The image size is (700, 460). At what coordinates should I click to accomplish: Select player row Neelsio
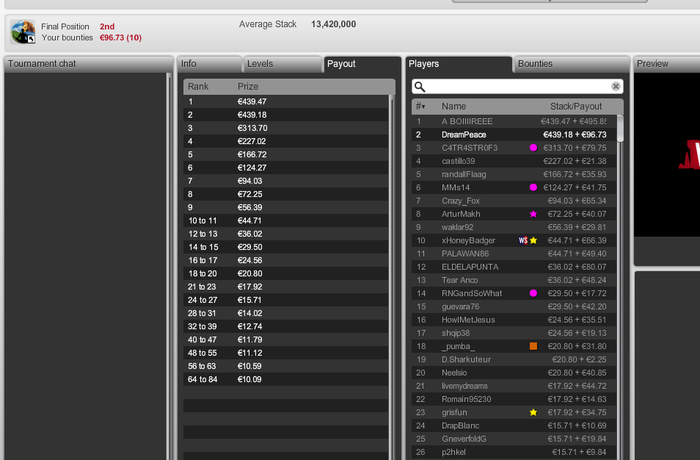pyautogui.click(x=514, y=373)
